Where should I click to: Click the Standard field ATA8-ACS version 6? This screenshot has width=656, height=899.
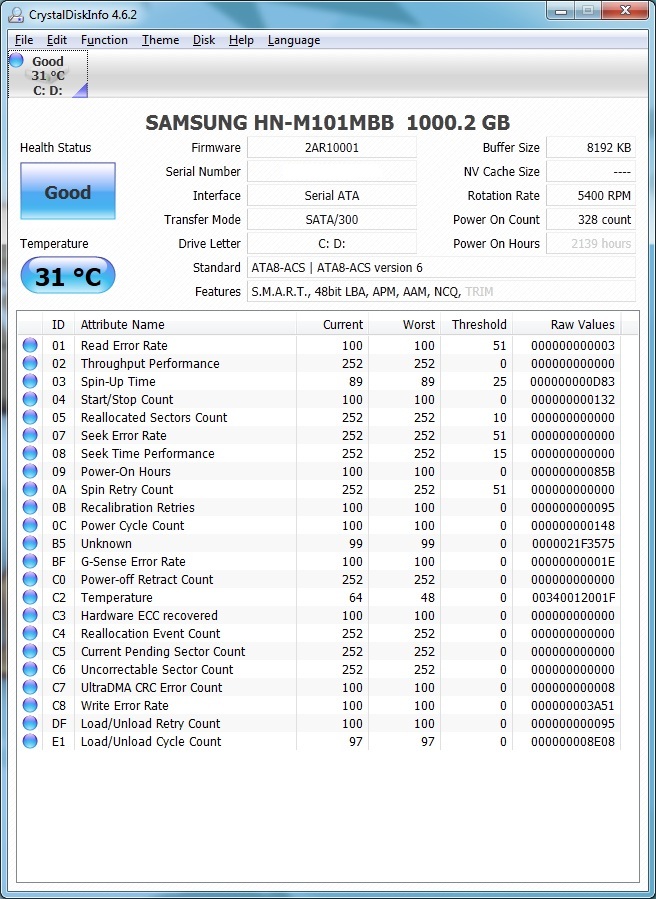[441, 268]
